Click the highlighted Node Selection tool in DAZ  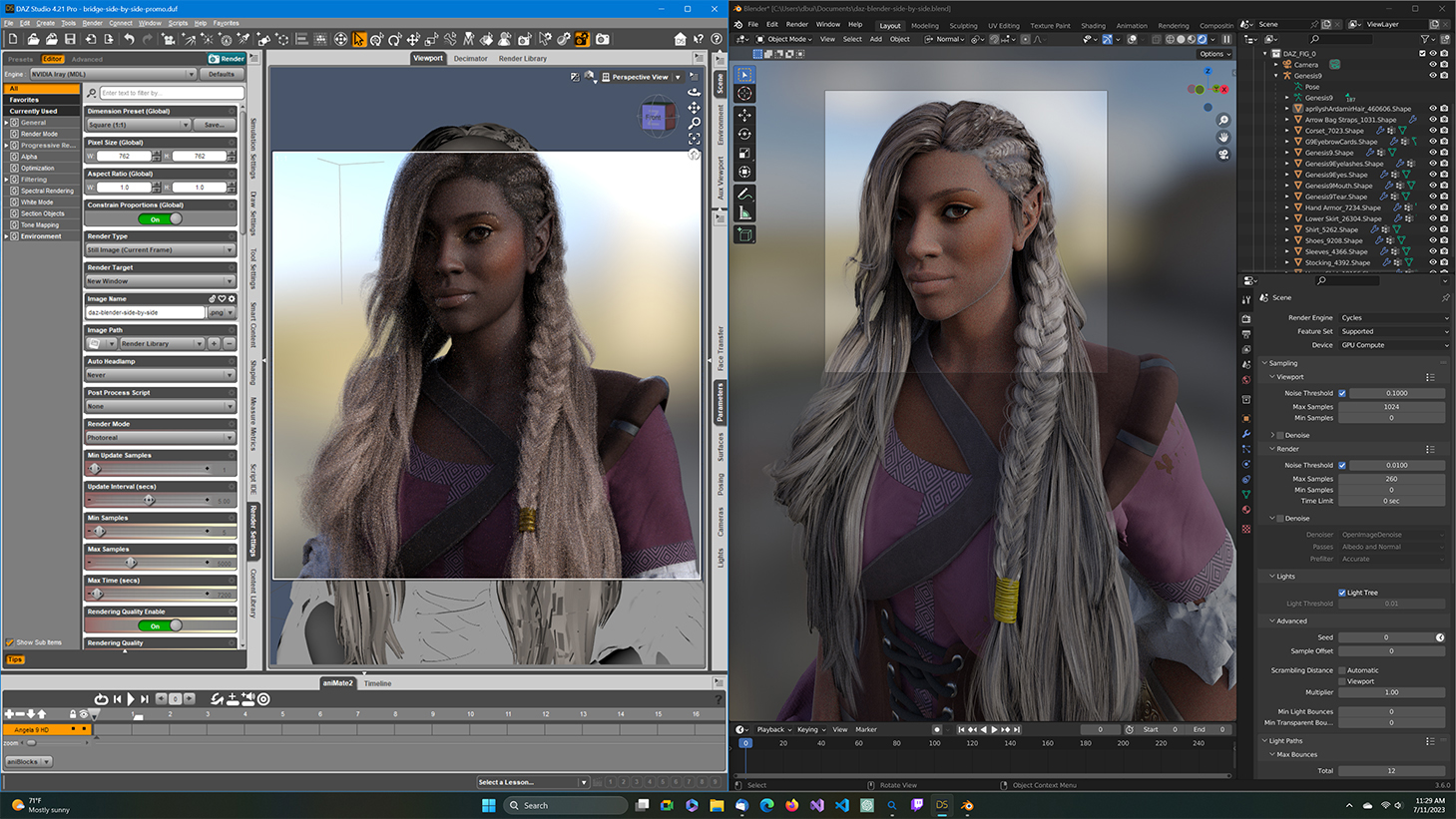click(359, 39)
